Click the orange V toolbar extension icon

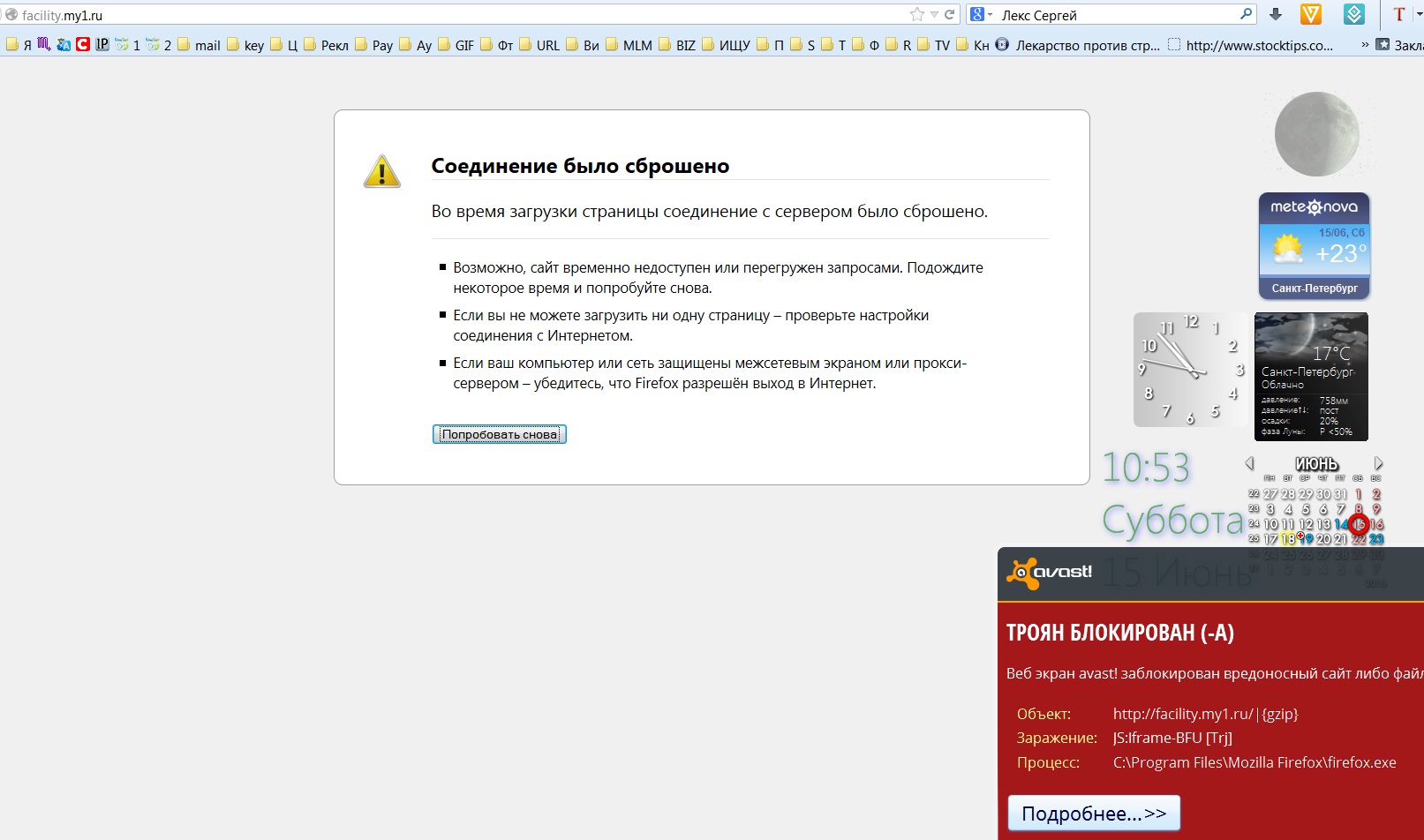1311,14
